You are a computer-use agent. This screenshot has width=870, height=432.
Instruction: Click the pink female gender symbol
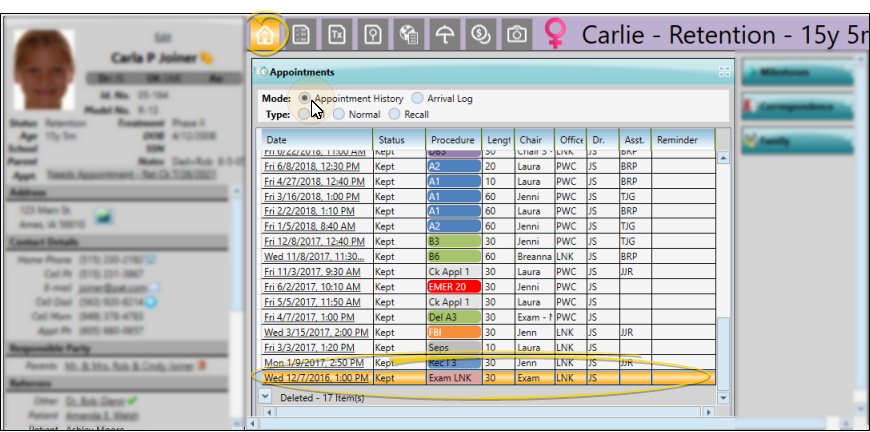pyautogui.click(x=555, y=34)
